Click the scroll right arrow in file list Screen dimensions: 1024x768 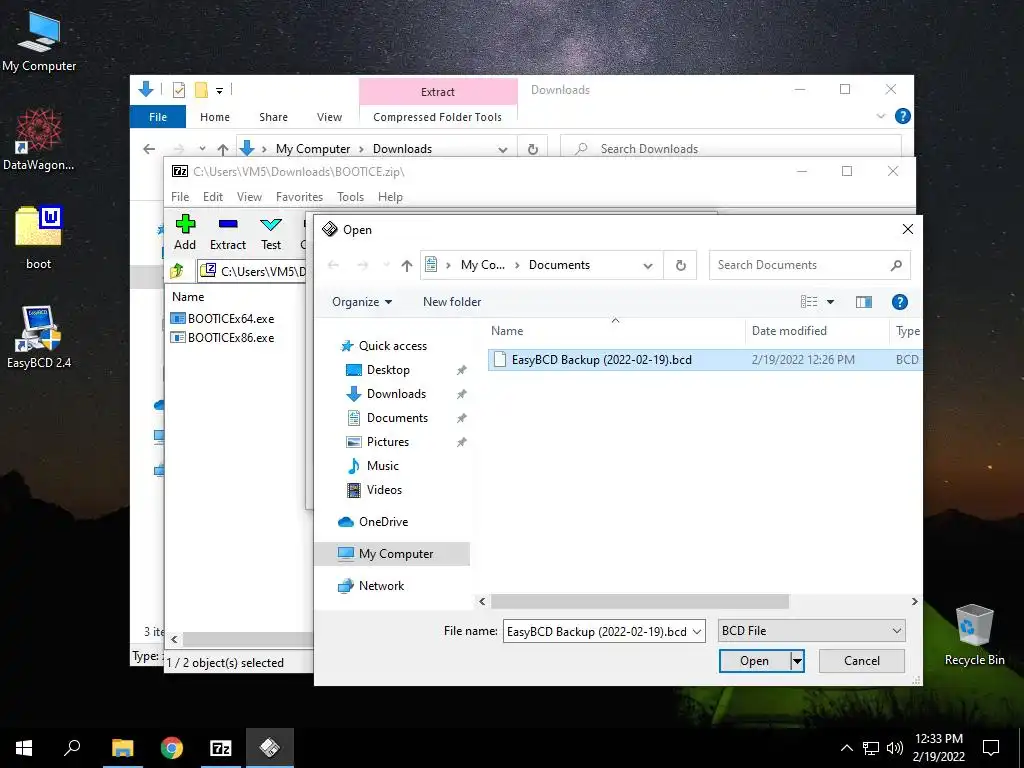coord(914,601)
